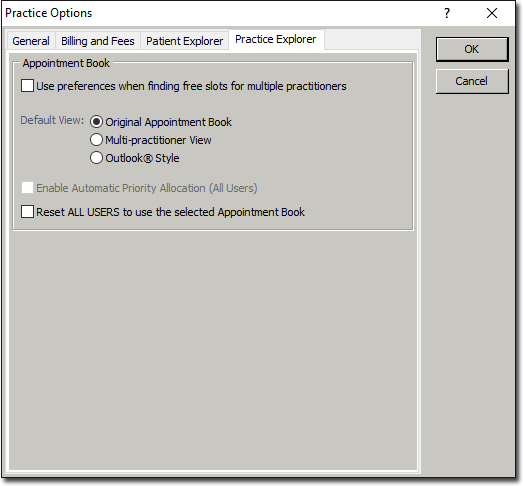The height and width of the screenshot is (486, 523).
Task: Click the Cancel button
Action: 472,81
